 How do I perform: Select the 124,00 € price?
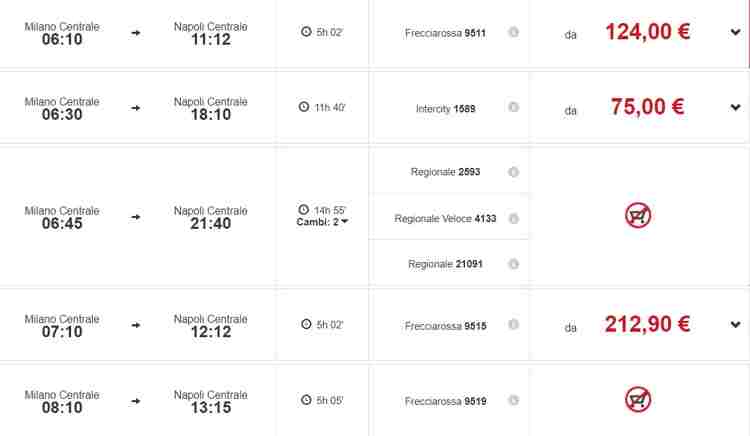pos(647,32)
